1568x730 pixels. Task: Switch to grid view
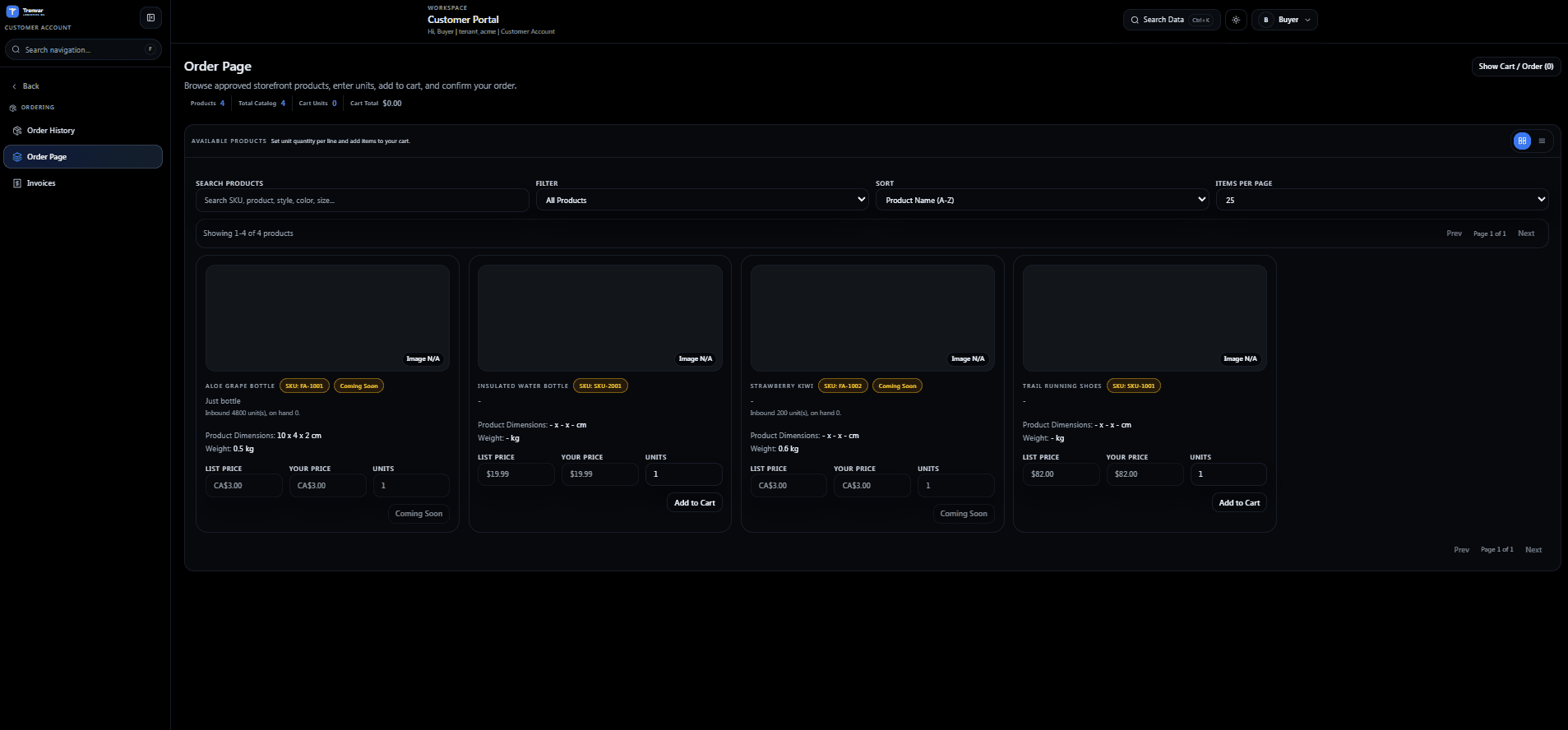1522,141
